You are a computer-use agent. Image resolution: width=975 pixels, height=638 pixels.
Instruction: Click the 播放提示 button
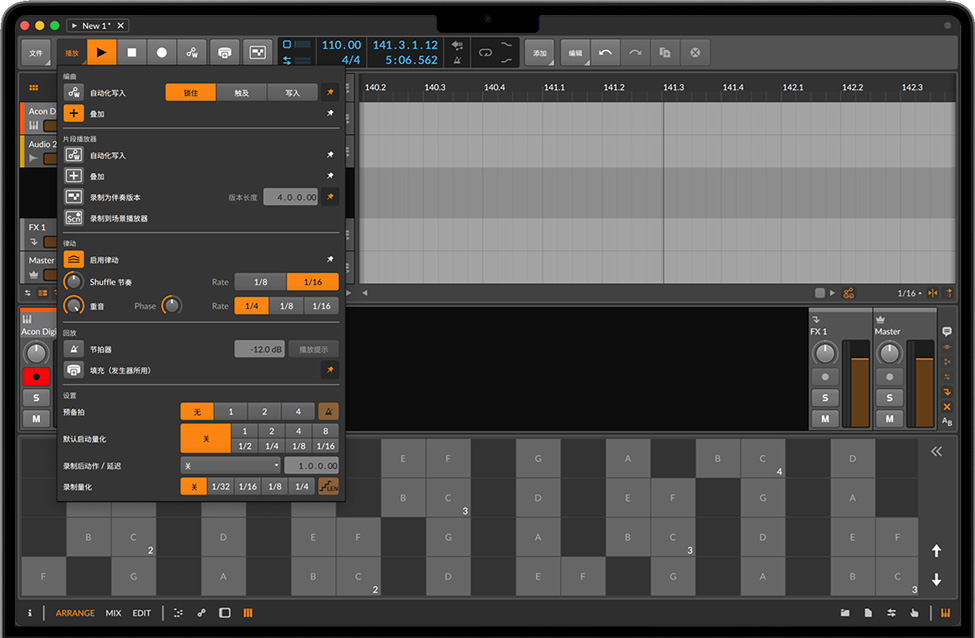313,349
